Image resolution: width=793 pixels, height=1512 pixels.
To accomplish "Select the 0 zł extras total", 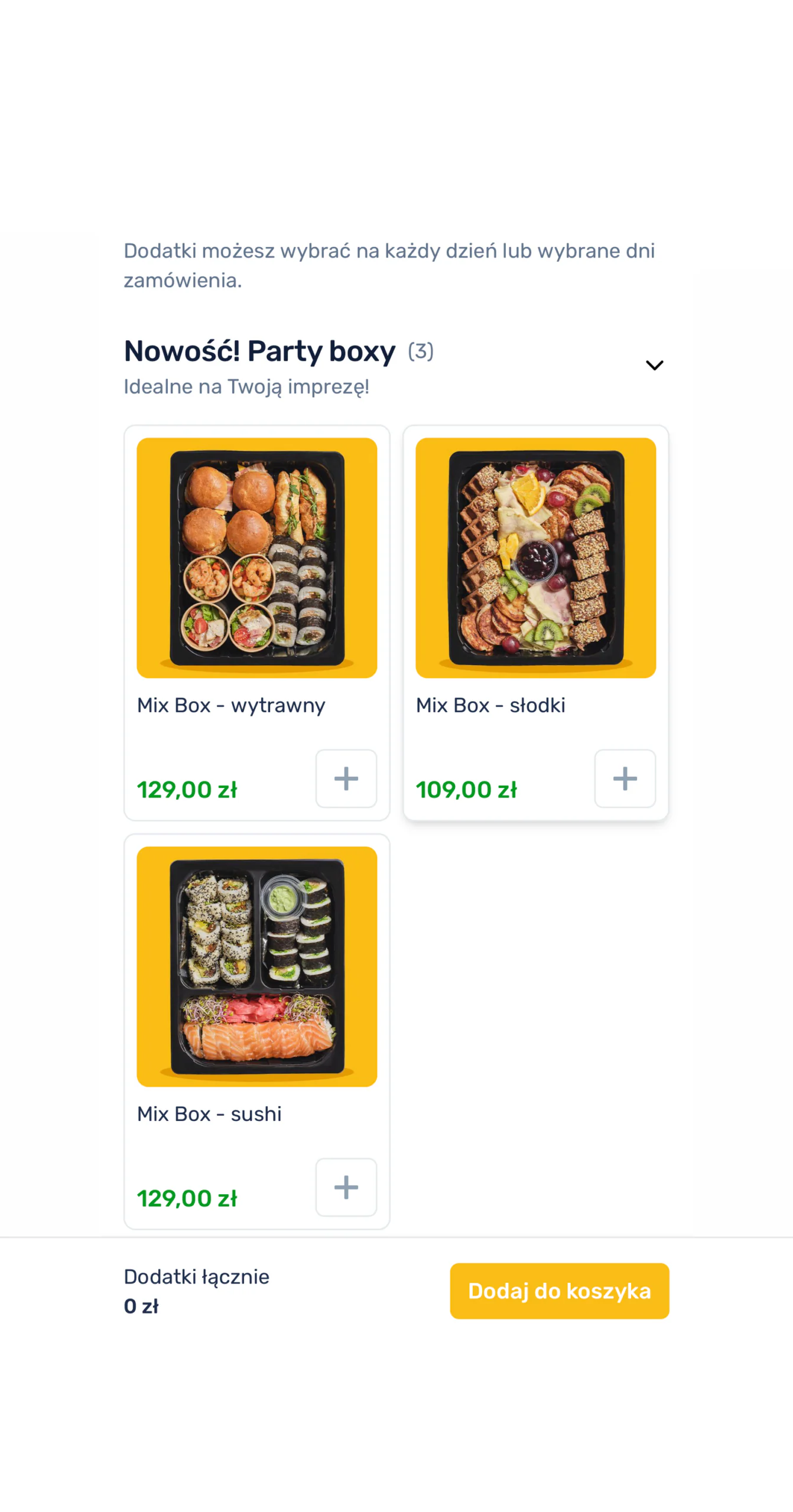I will [141, 1306].
